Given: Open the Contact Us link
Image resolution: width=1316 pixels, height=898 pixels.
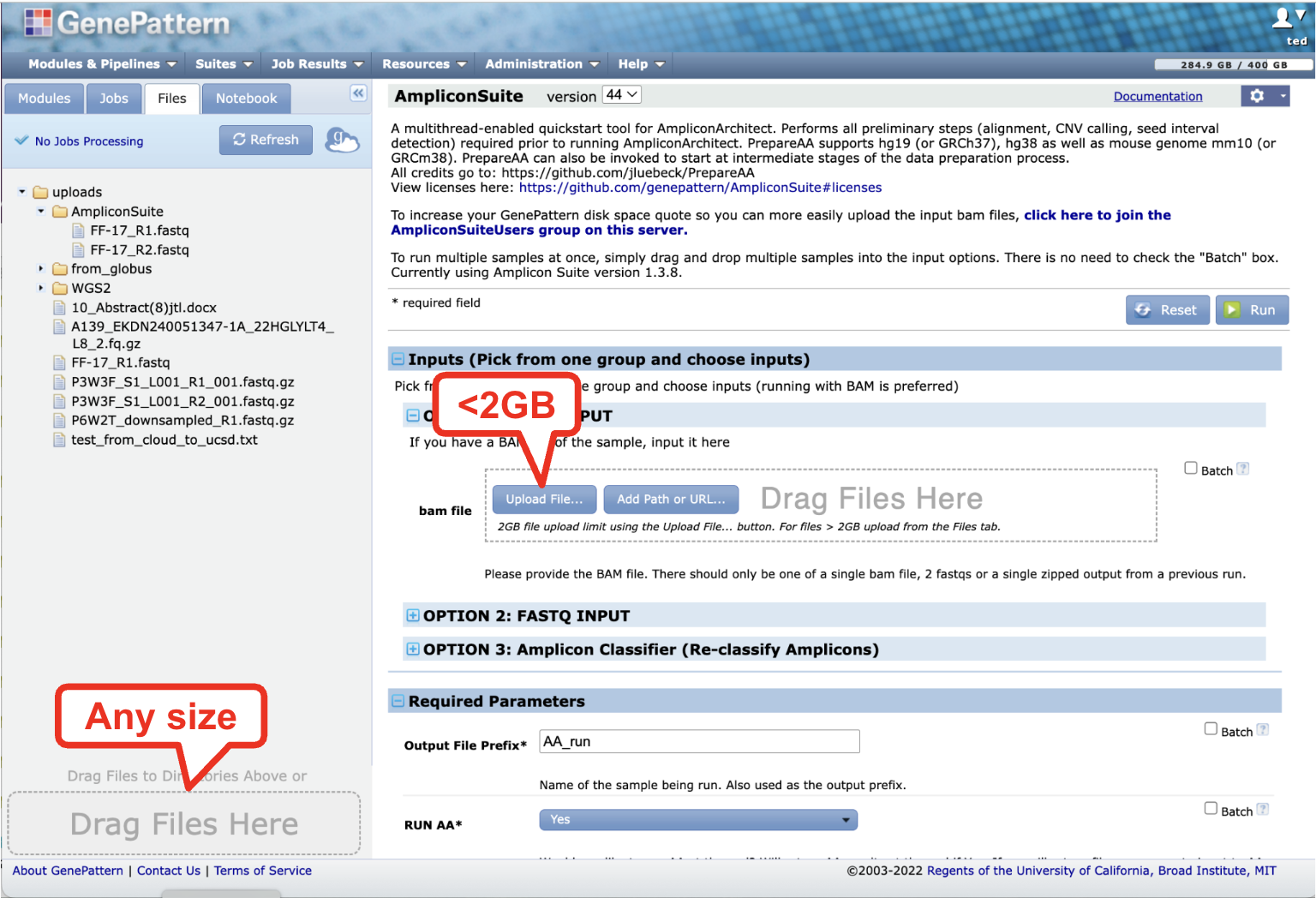Looking at the screenshot, I should point(169,871).
